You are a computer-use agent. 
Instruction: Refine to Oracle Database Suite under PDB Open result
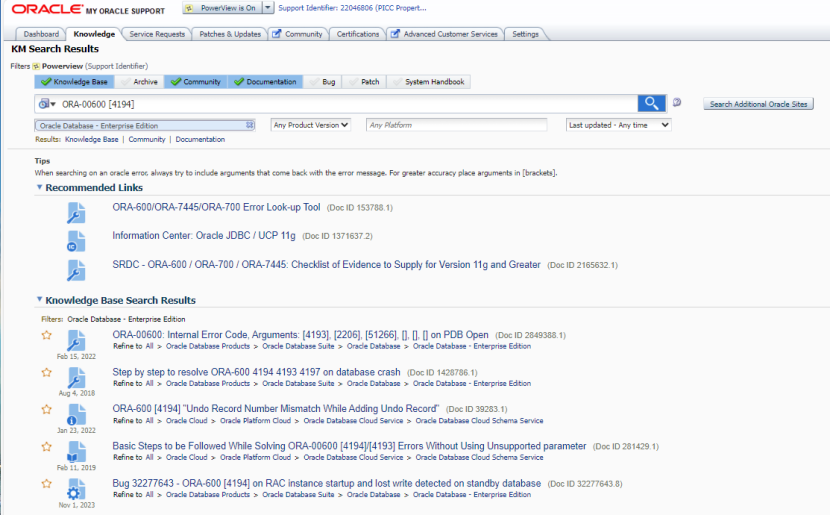coord(298,346)
